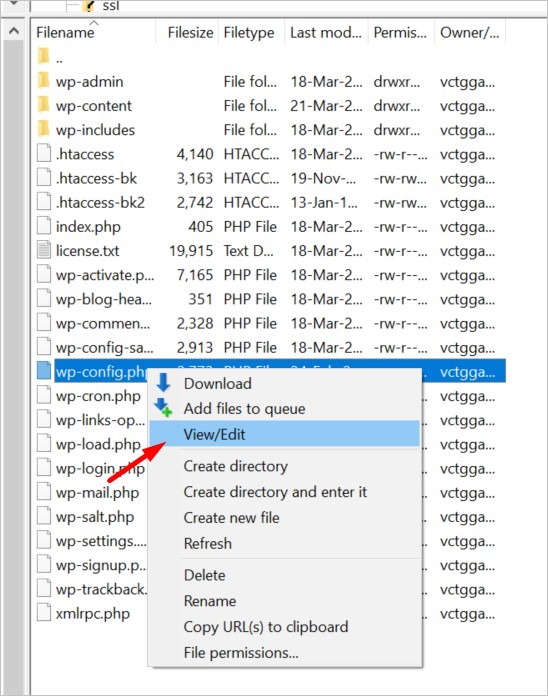Sort by the Last mod... column header

pos(326,32)
